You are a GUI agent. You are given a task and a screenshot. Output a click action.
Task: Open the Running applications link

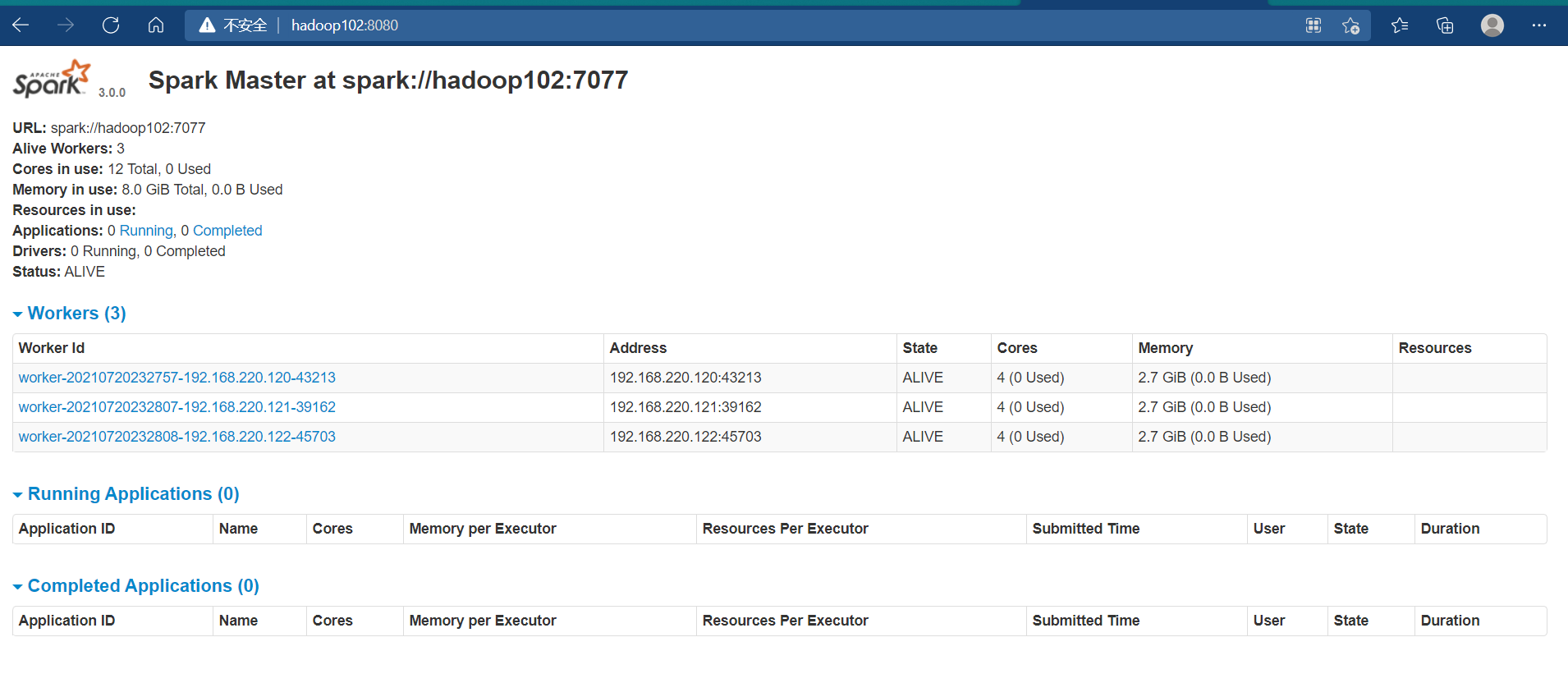[146, 231]
